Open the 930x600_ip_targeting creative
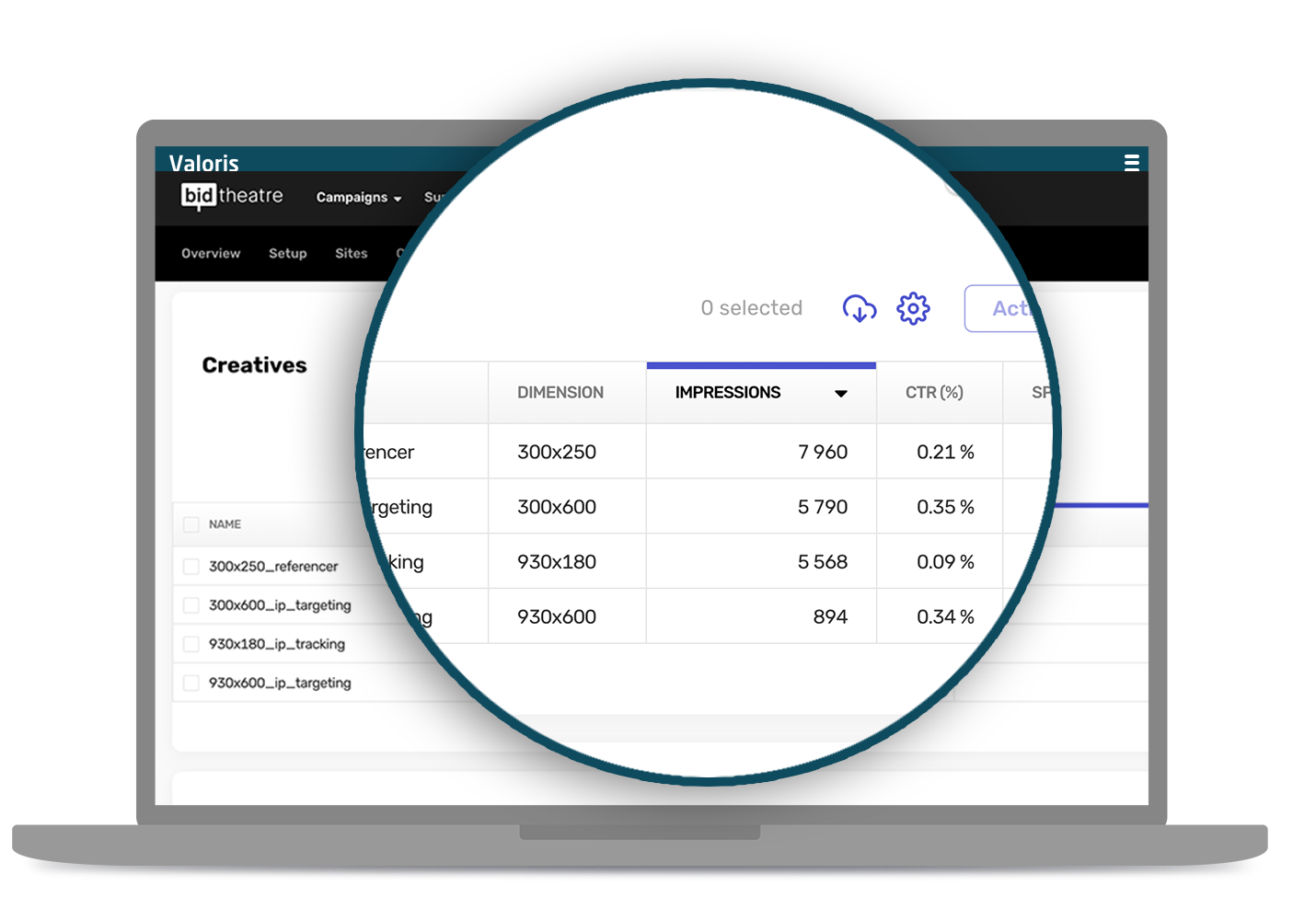 click(x=280, y=683)
